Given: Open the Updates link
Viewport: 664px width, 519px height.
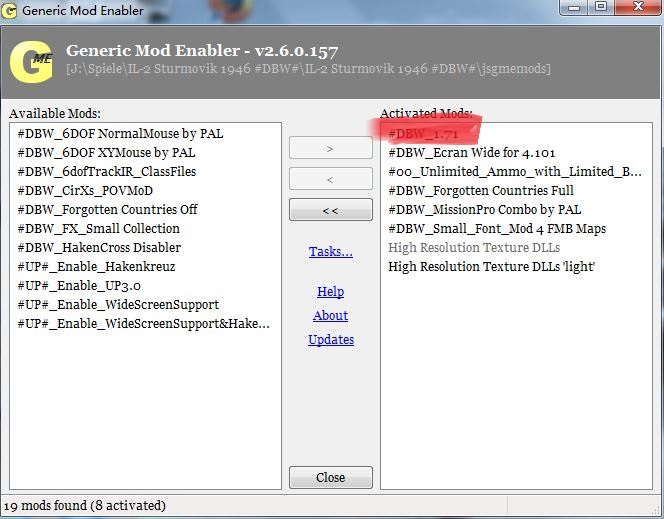Looking at the screenshot, I should pyautogui.click(x=331, y=340).
